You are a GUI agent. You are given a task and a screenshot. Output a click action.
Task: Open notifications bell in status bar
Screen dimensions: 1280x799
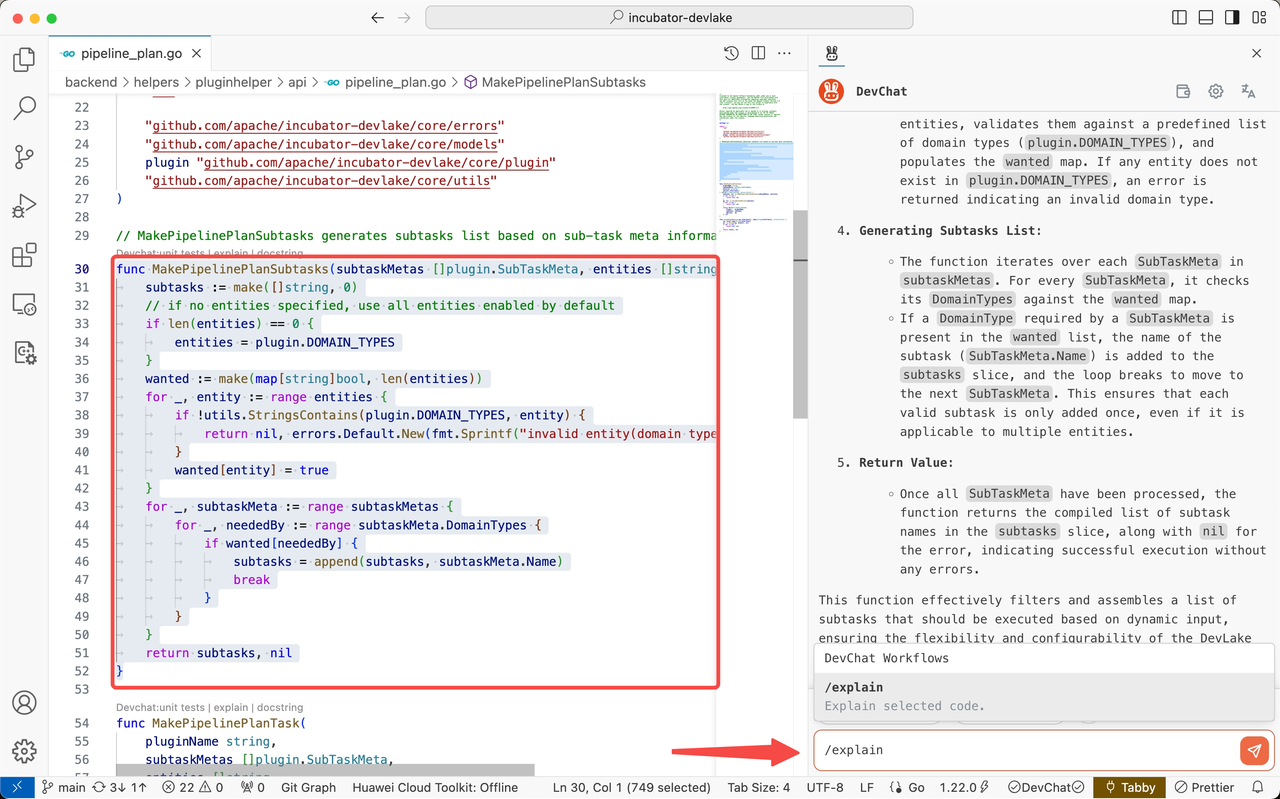click(x=1258, y=787)
